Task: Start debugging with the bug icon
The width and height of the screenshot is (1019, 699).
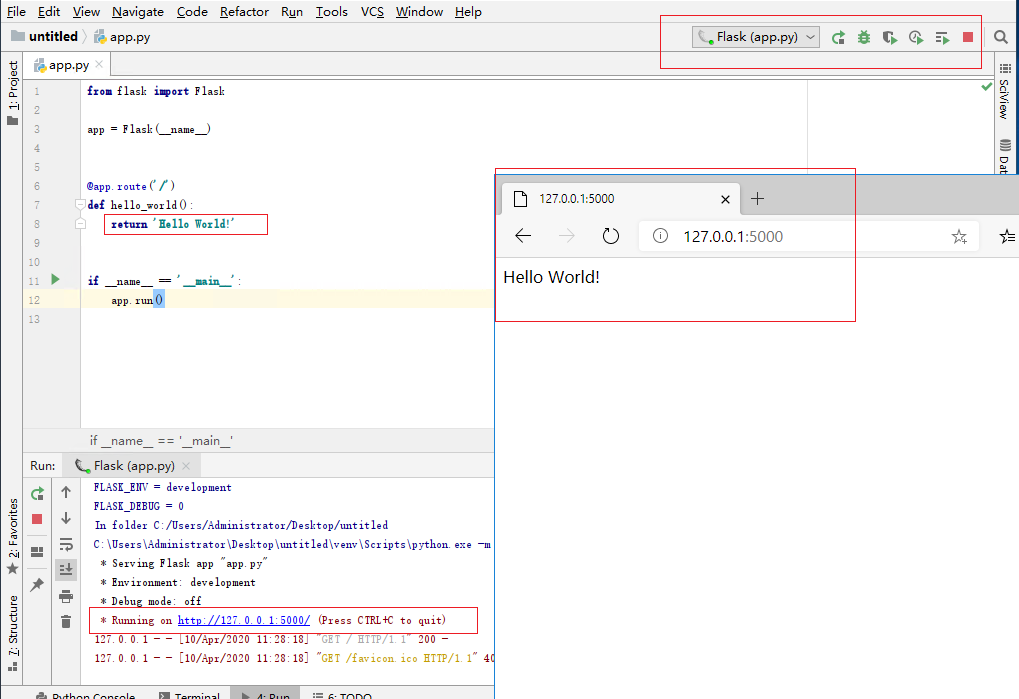Action: [x=863, y=37]
